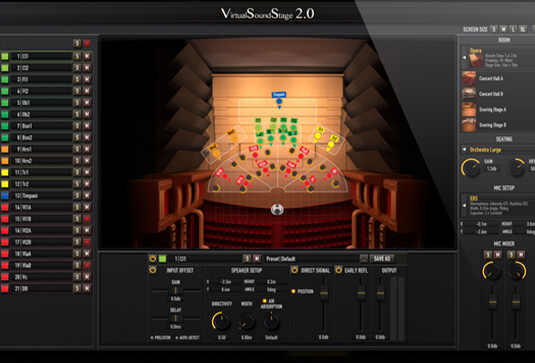The image size is (535, 363).
Task: Solo track 20 Vc
Action: click(77, 277)
